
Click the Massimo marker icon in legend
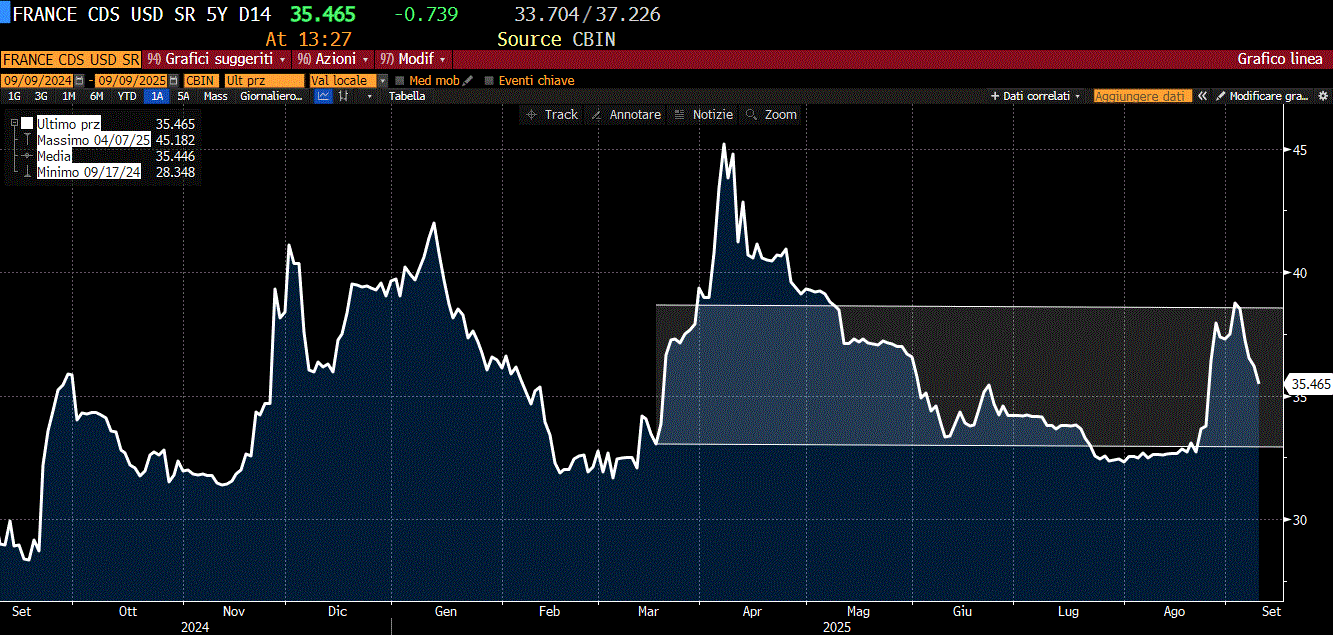click(x=28, y=140)
